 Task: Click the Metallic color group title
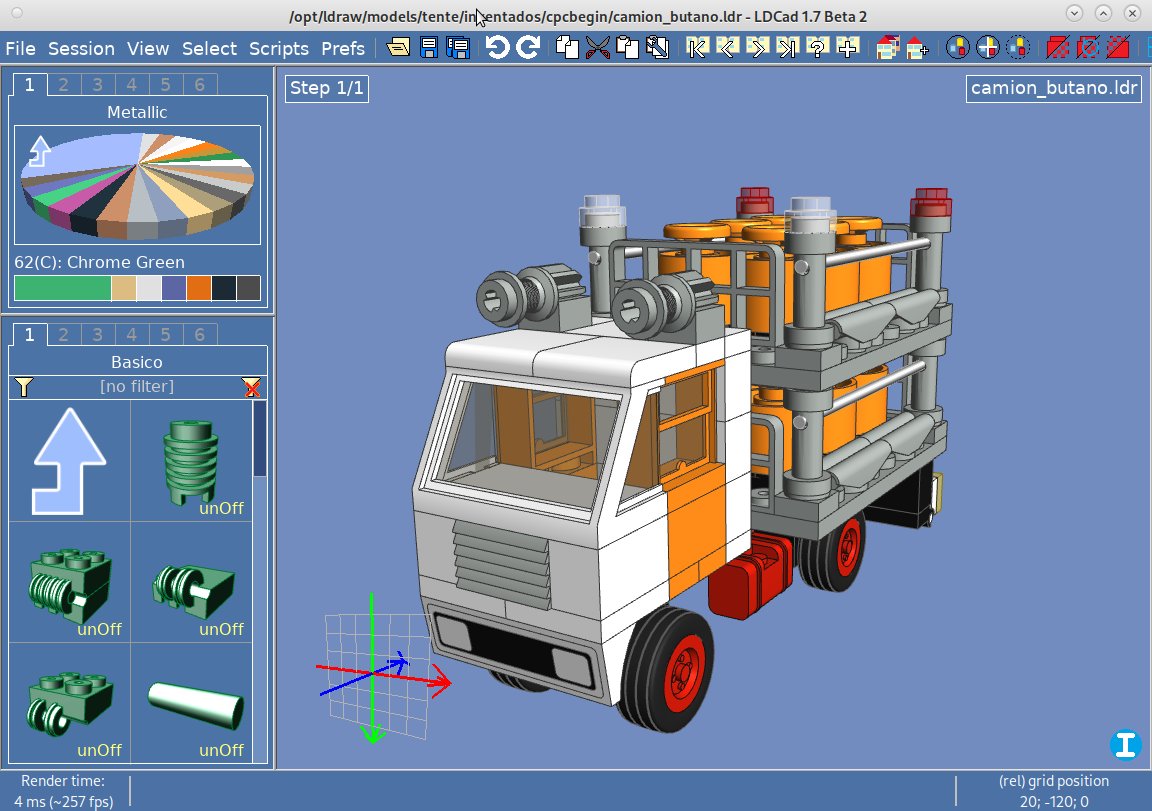click(137, 112)
